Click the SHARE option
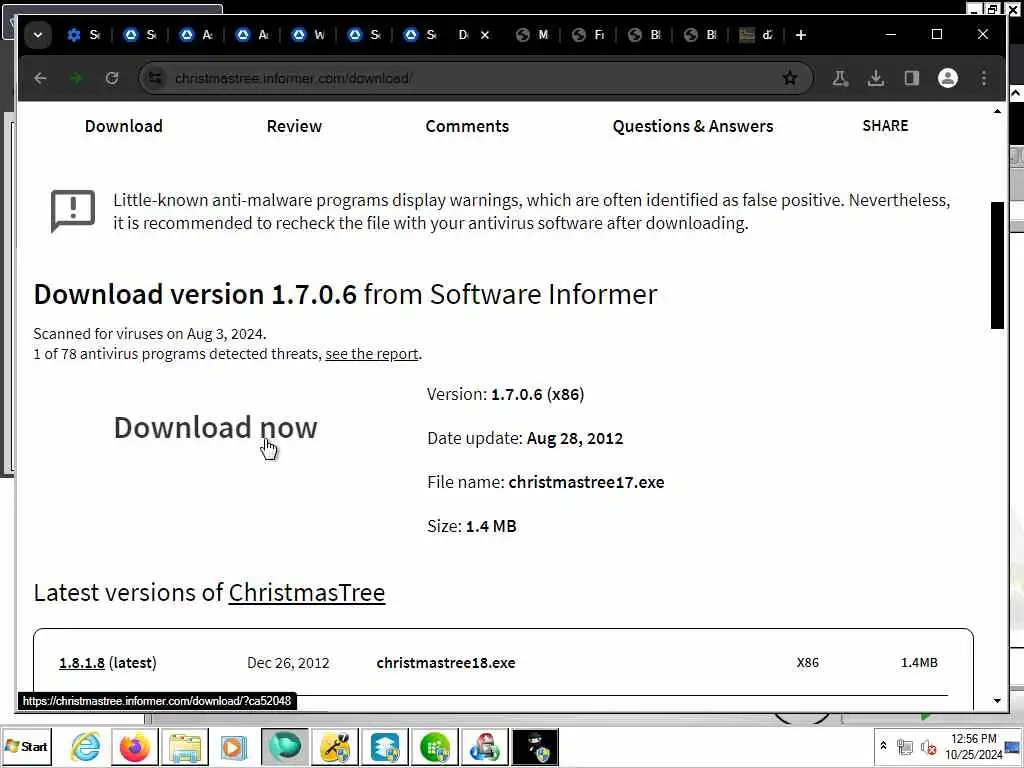This screenshot has width=1024, height=768. (x=885, y=125)
